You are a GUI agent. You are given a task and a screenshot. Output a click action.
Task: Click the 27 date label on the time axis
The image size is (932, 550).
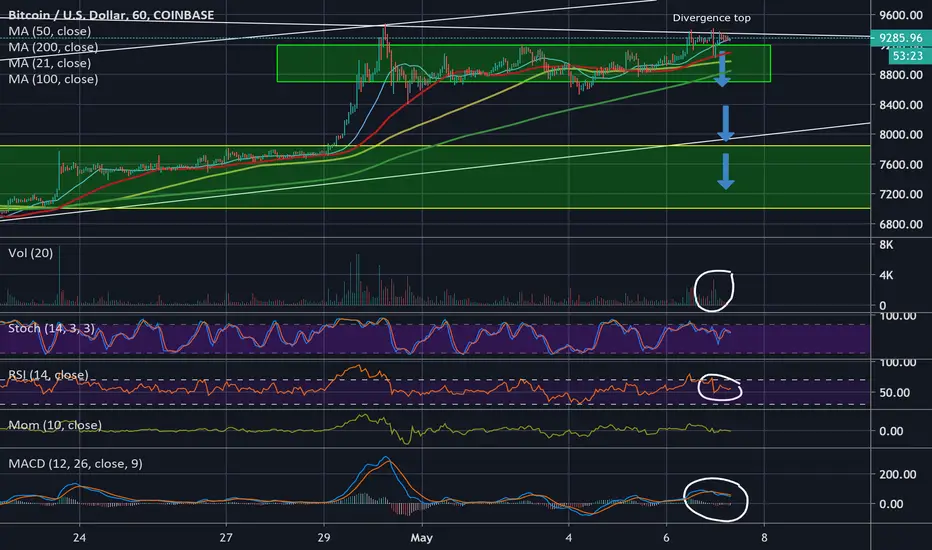pyautogui.click(x=226, y=538)
